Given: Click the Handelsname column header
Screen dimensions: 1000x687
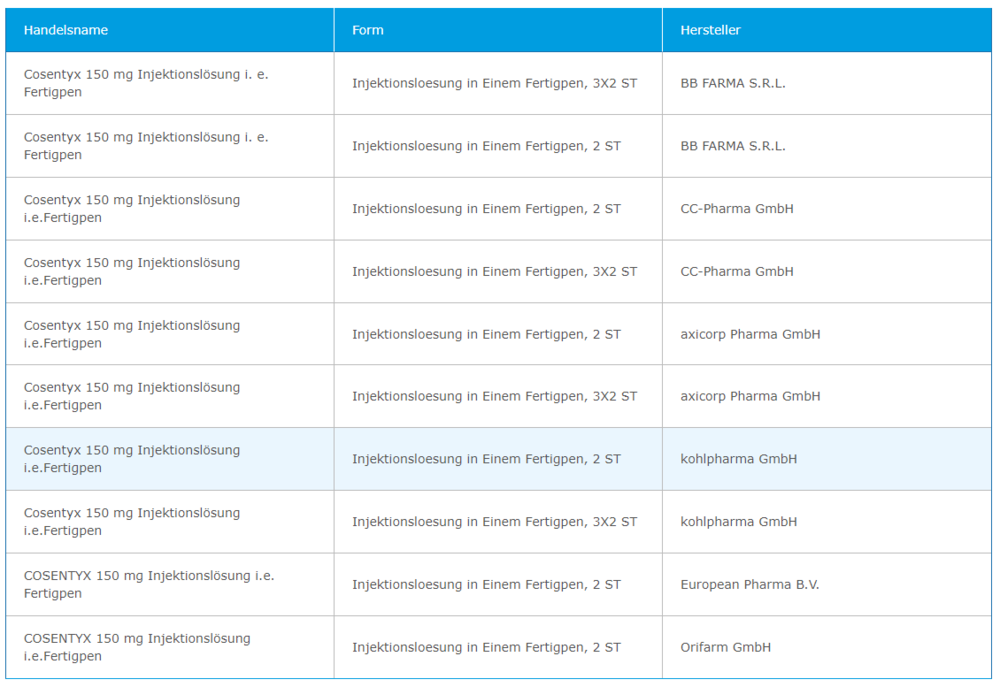Looking at the screenshot, I should 66,30.
